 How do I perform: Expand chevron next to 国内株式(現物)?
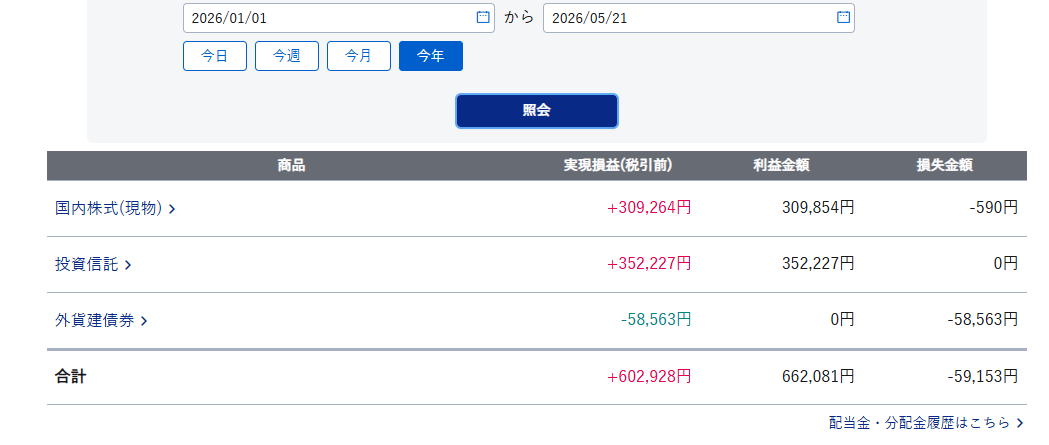(x=172, y=209)
